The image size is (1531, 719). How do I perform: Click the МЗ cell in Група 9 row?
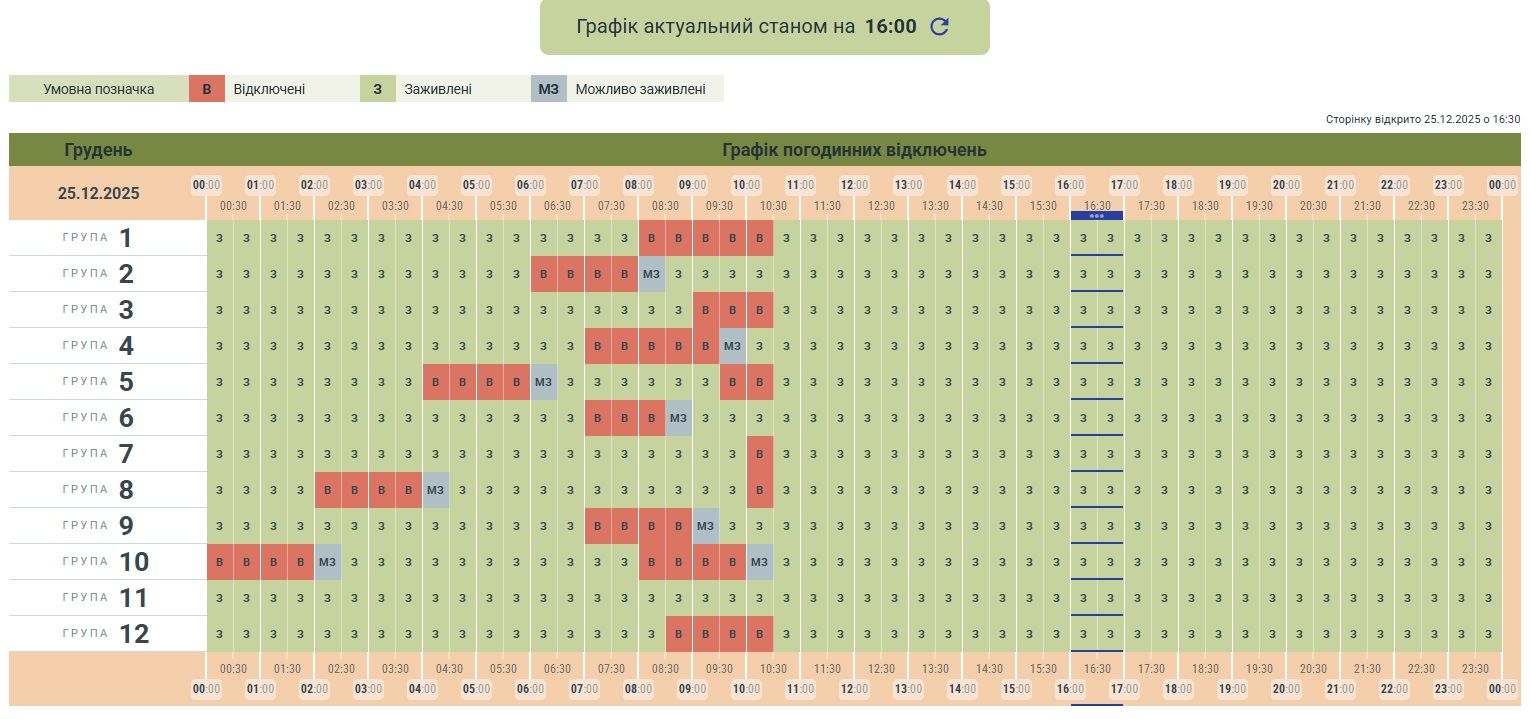[x=705, y=526]
